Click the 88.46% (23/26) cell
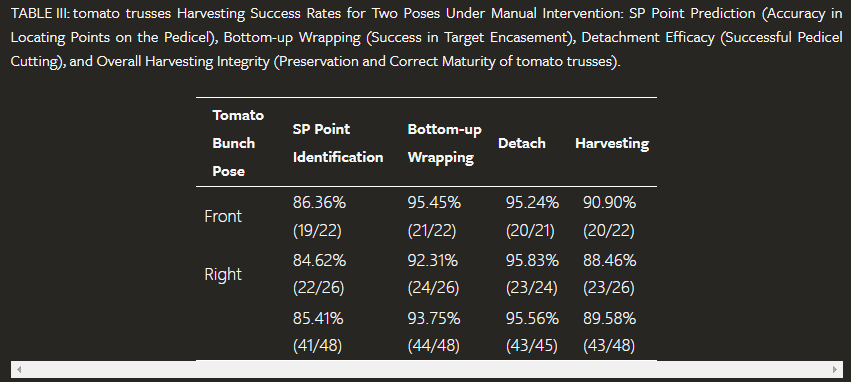Viewport: 851px width, 382px height. click(x=609, y=274)
